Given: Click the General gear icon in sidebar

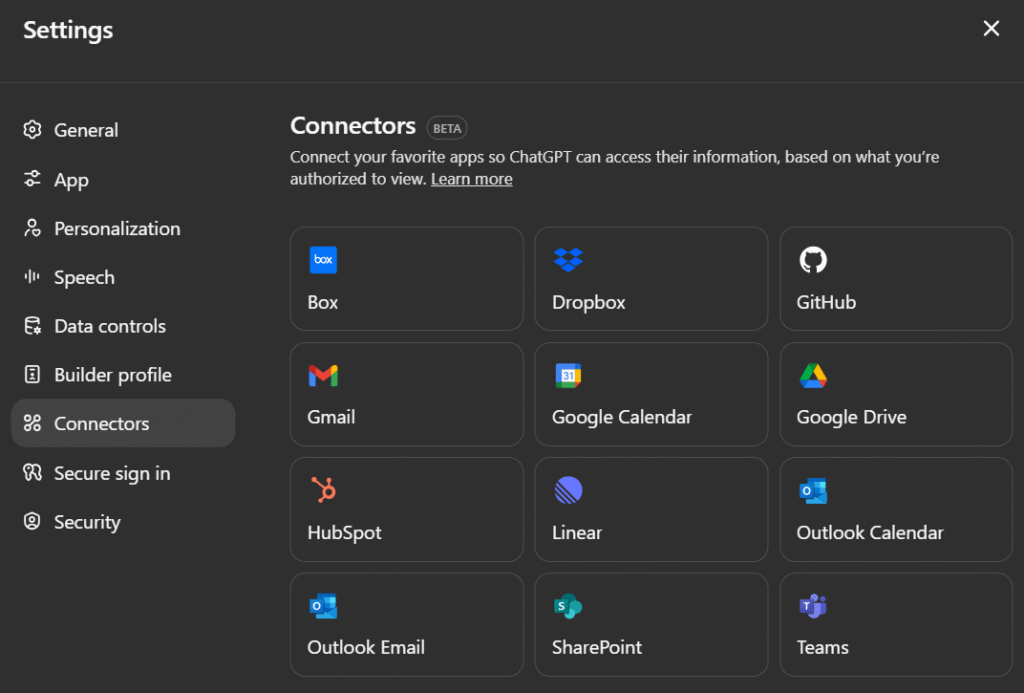Looking at the screenshot, I should pyautogui.click(x=32, y=129).
